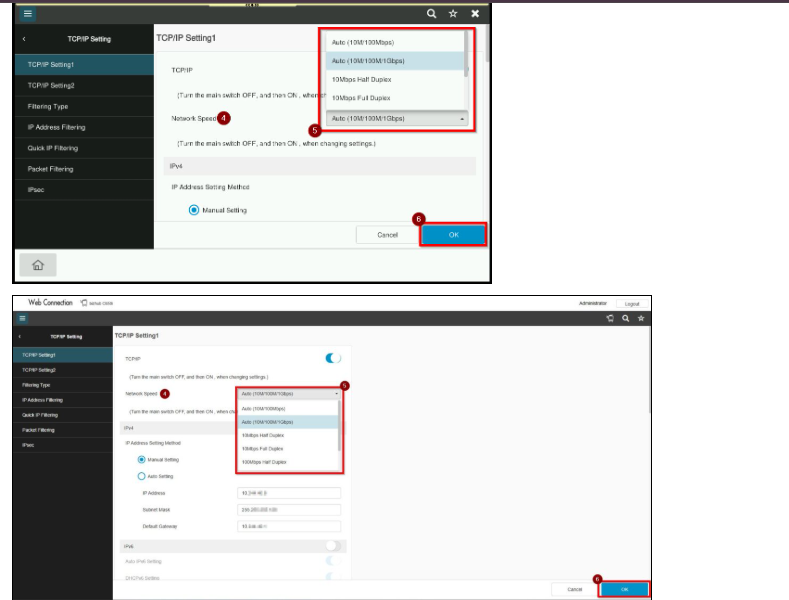Toggle the IPv6 switch
The height and width of the screenshot is (600, 789).
(x=333, y=546)
